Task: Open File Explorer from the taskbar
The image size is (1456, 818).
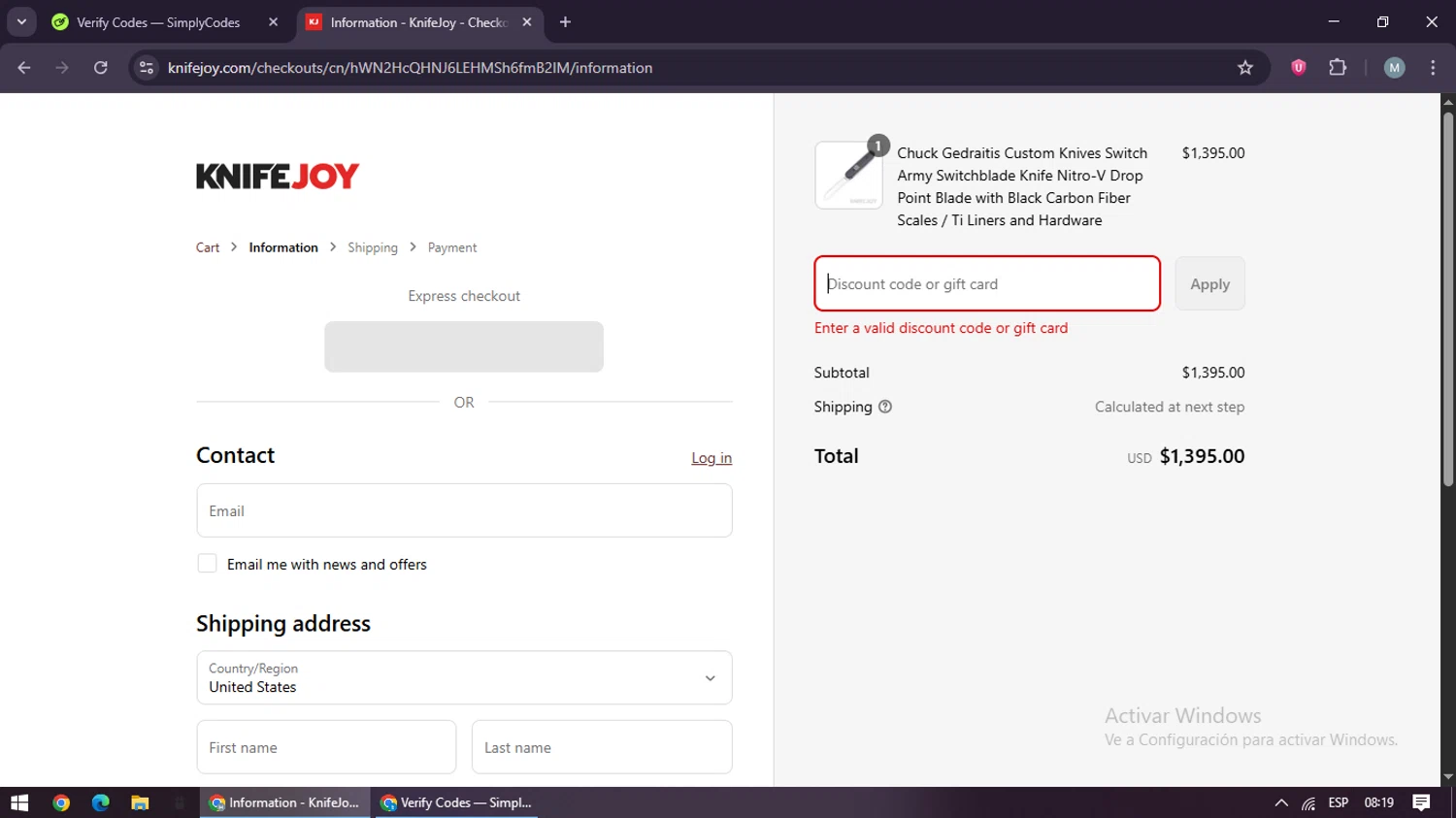Action: tap(140, 802)
